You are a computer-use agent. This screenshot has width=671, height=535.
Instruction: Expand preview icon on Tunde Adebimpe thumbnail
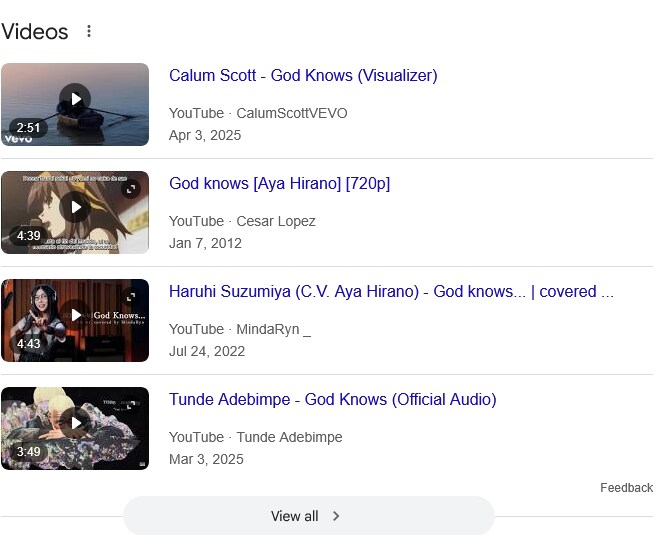click(131, 404)
